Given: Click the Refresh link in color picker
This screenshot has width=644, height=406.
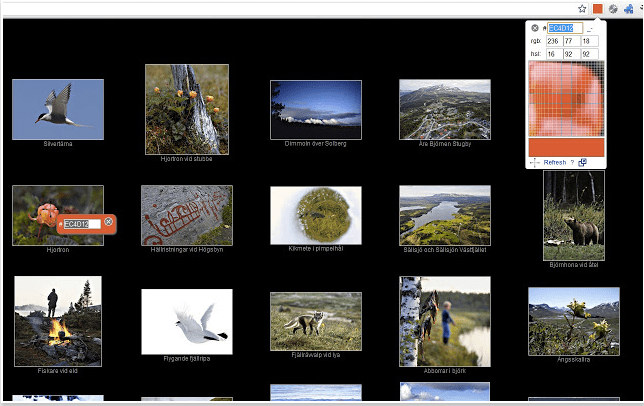Looking at the screenshot, I should tap(554, 163).
